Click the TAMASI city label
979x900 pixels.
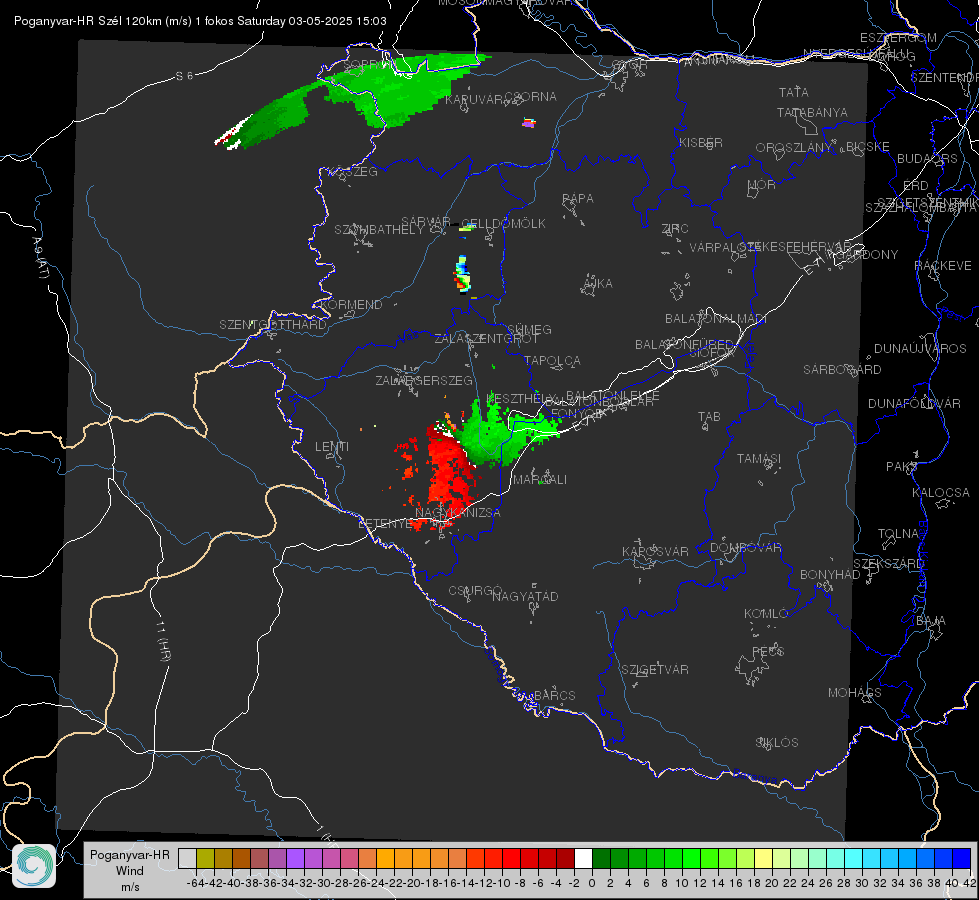click(x=759, y=458)
